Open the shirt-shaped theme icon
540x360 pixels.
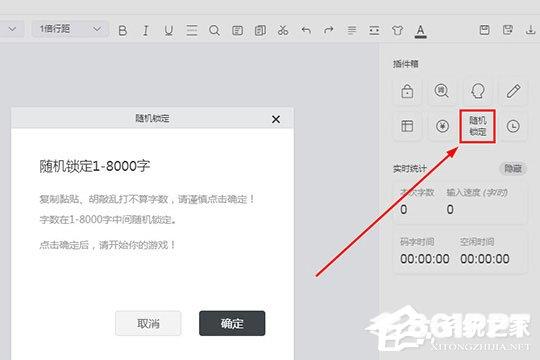tap(397, 30)
